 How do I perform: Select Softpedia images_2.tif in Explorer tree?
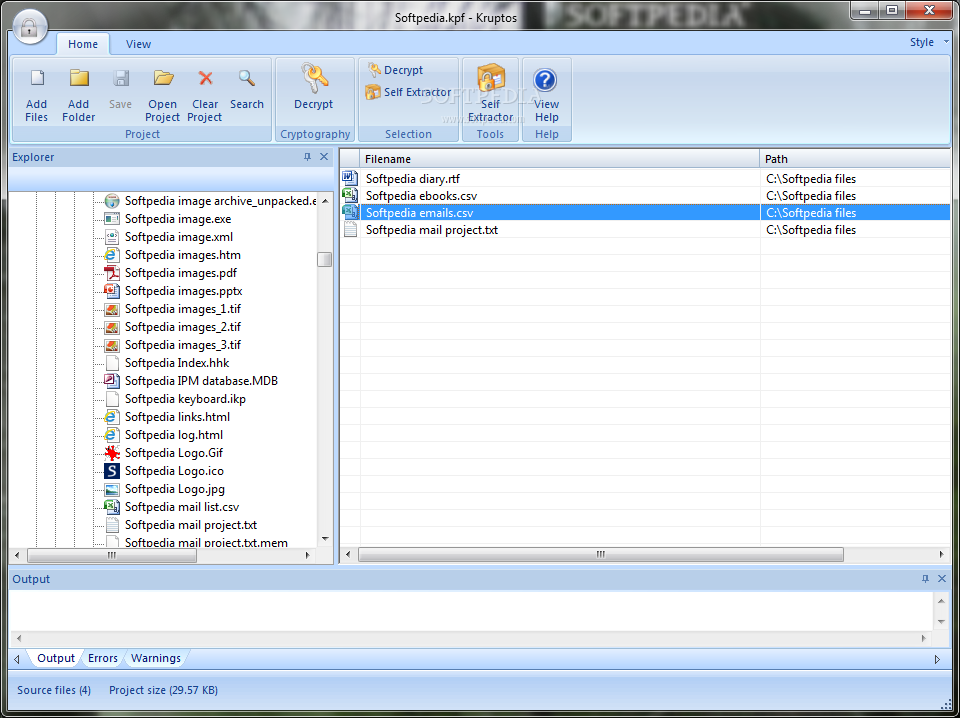point(182,327)
